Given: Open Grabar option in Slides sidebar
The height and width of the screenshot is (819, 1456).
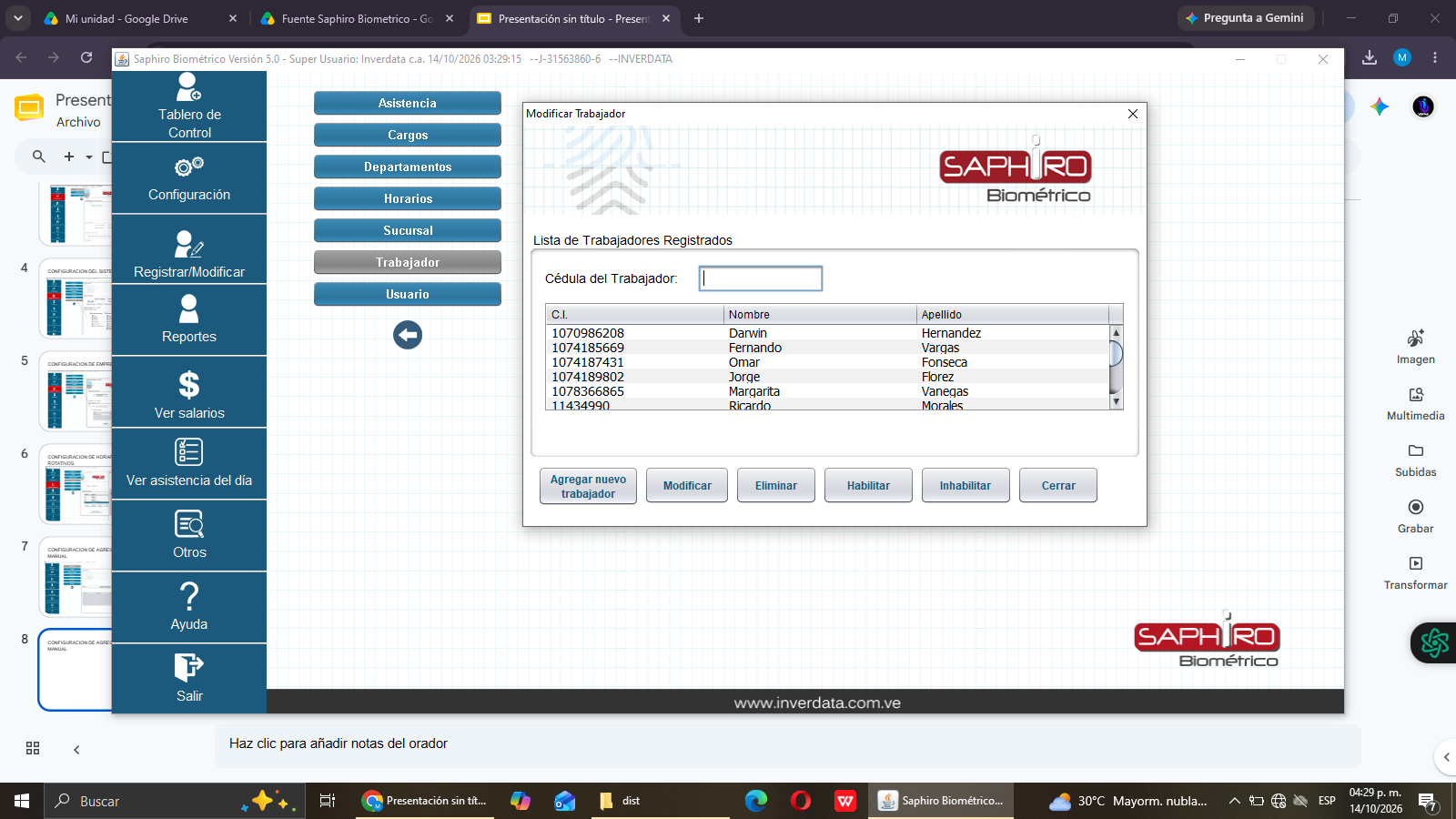Looking at the screenshot, I should coord(1416,516).
